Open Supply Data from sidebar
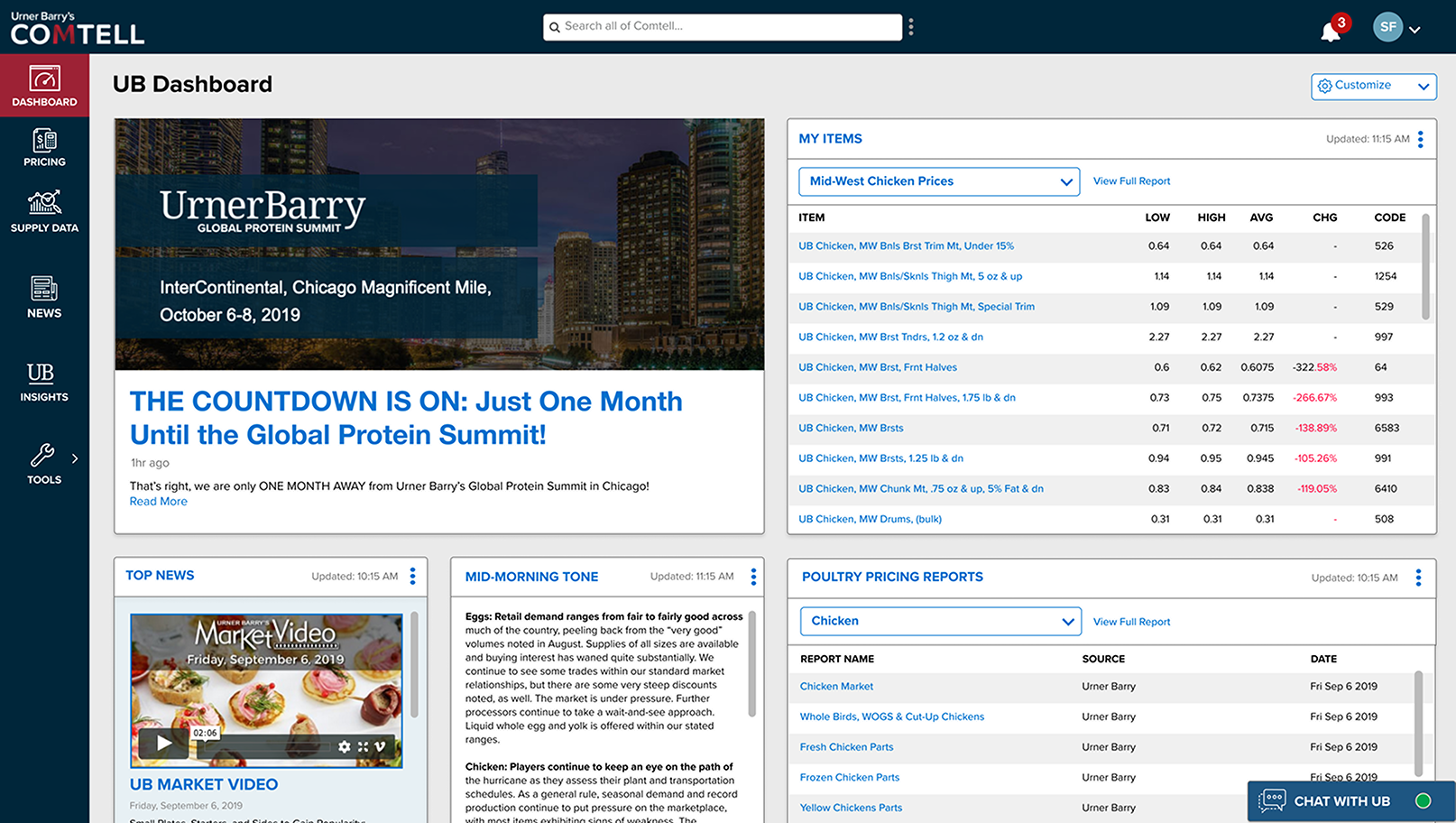This screenshot has height=823, width=1456. [x=44, y=211]
